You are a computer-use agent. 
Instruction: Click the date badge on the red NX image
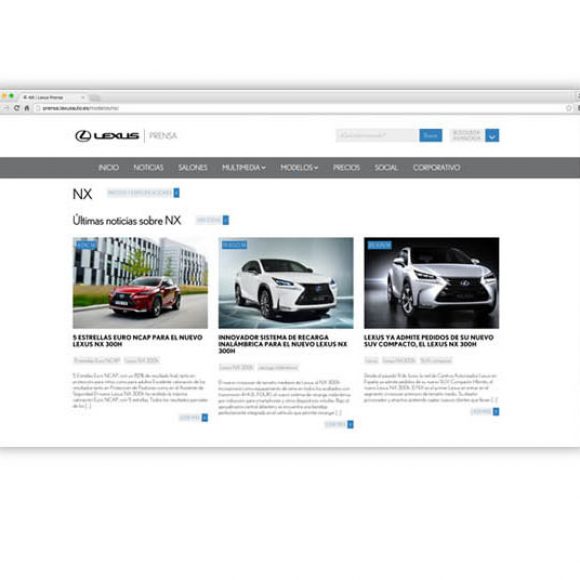[x=86, y=245]
